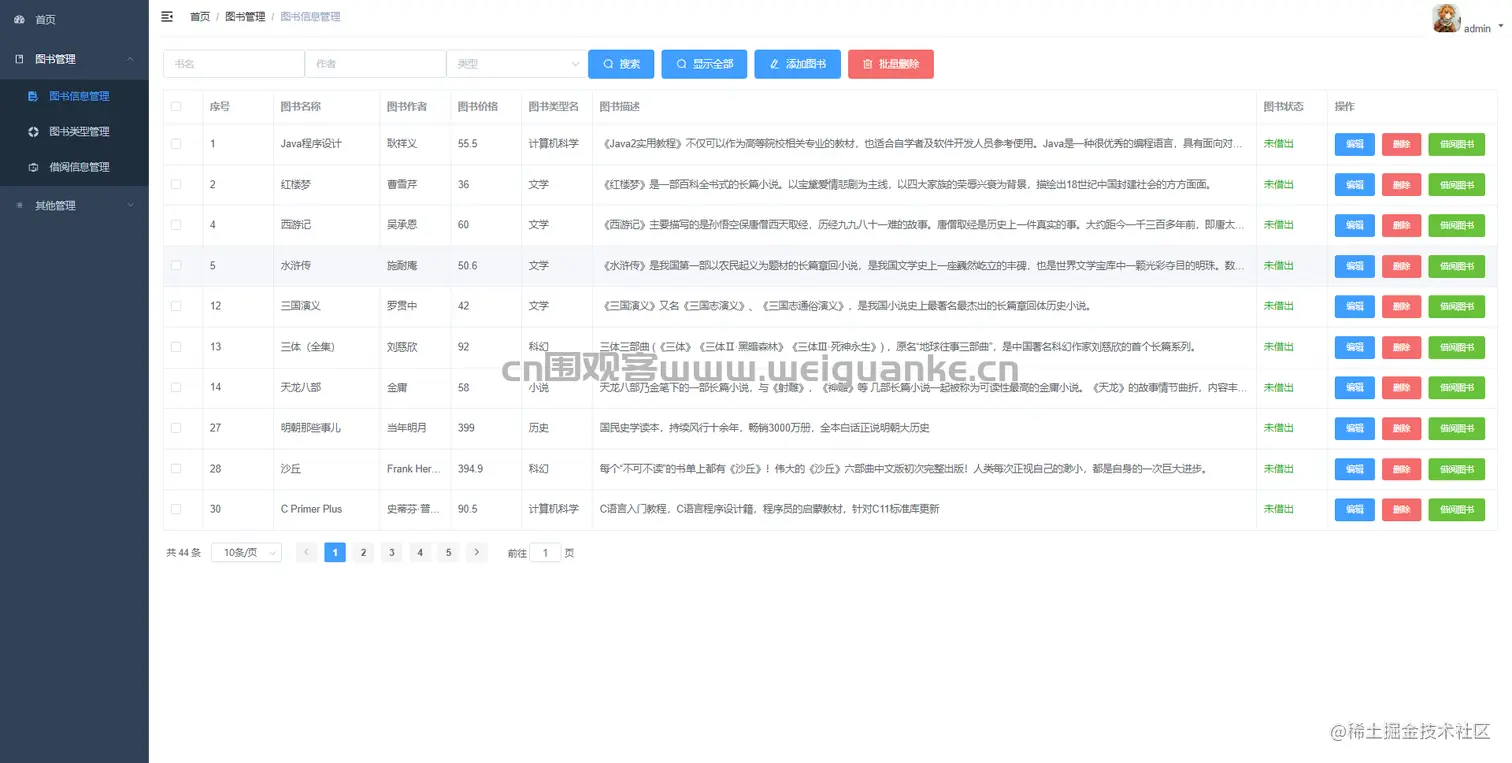Click the price cell 394.9

[x=470, y=469]
